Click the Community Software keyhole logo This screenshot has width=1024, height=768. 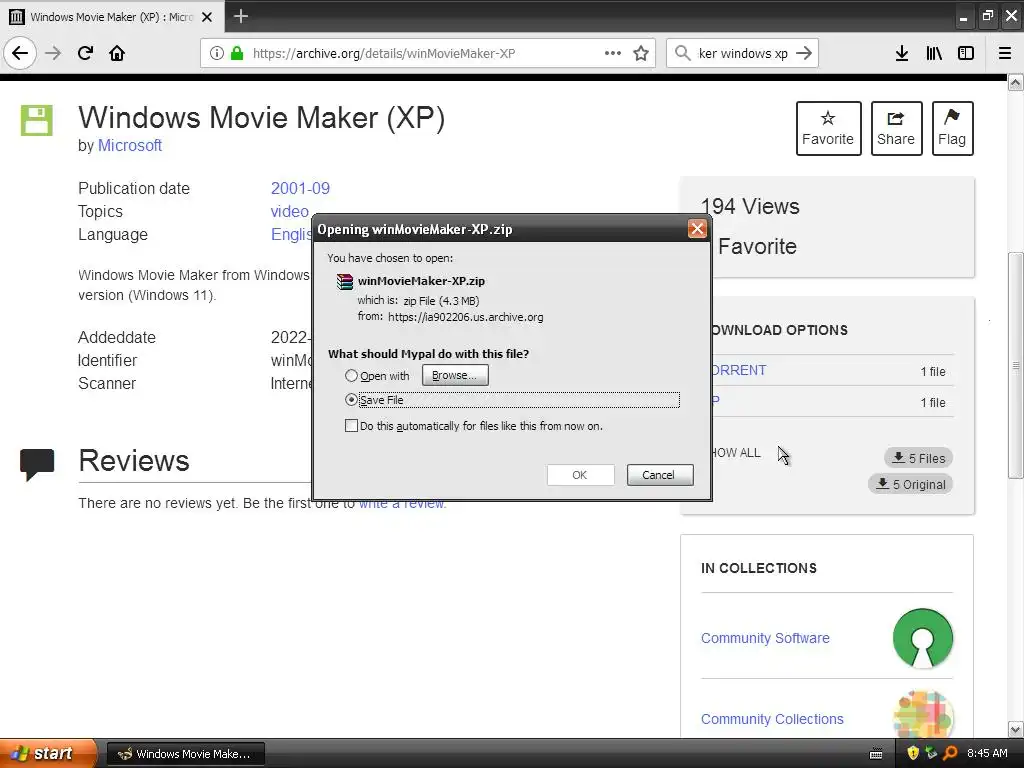(x=923, y=638)
